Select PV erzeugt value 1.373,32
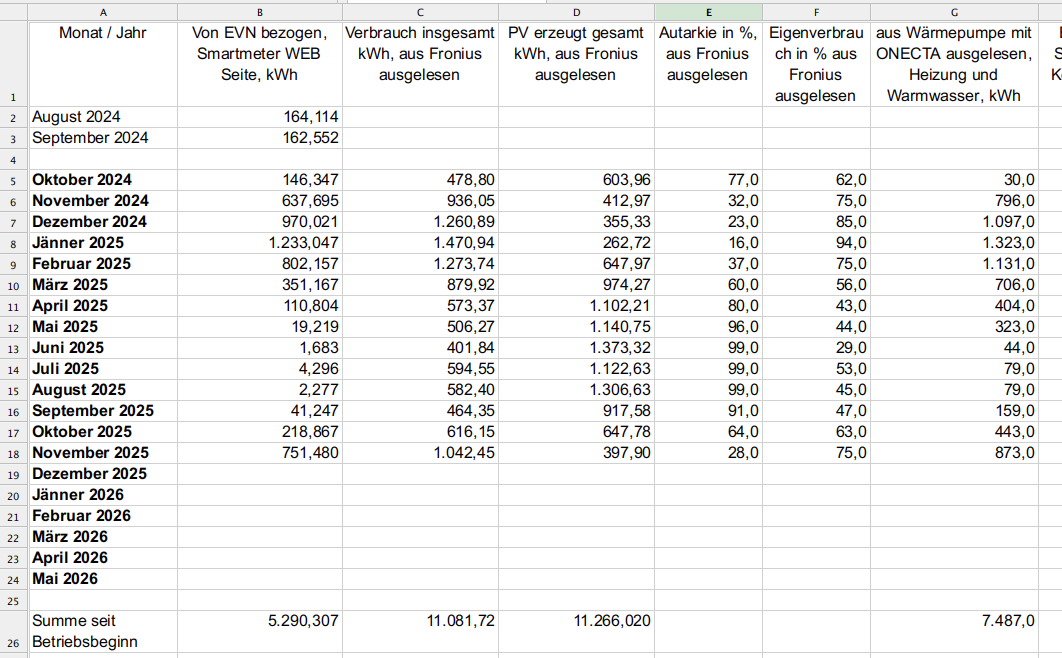The image size is (1062, 658). [x=576, y=348]
